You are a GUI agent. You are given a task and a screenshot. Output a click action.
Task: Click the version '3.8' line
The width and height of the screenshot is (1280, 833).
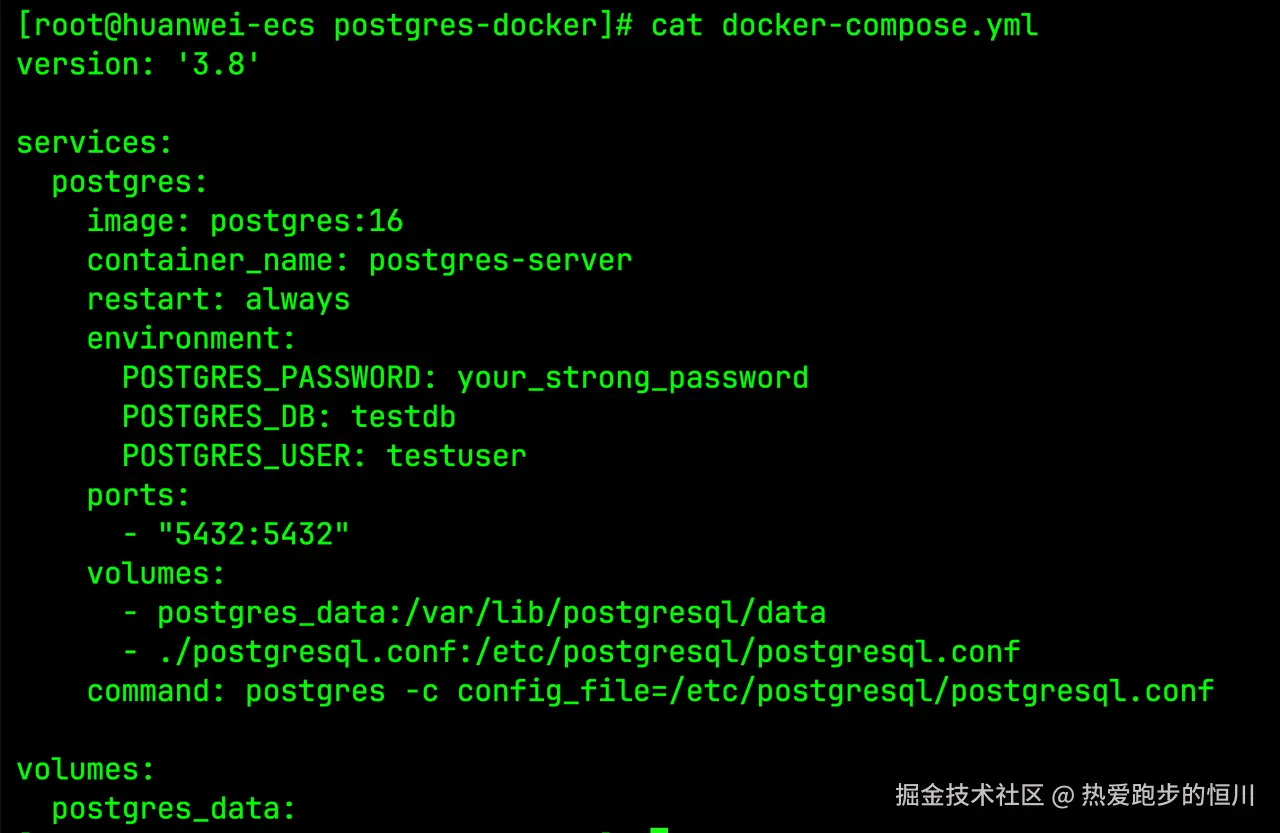click(x=138, y=65)
